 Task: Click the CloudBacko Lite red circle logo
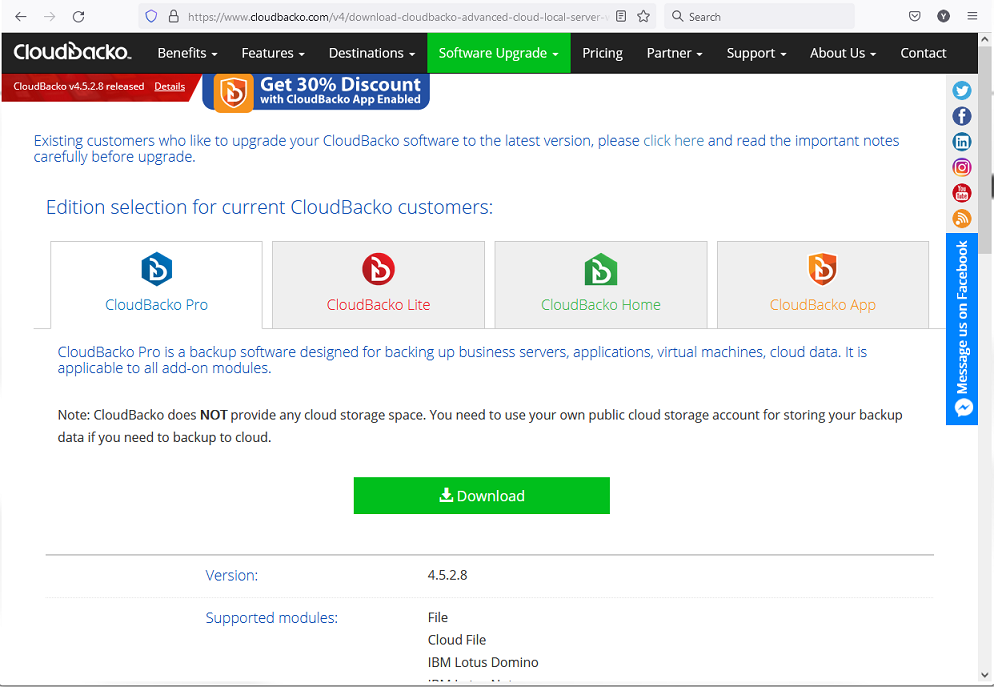point(378,269)
